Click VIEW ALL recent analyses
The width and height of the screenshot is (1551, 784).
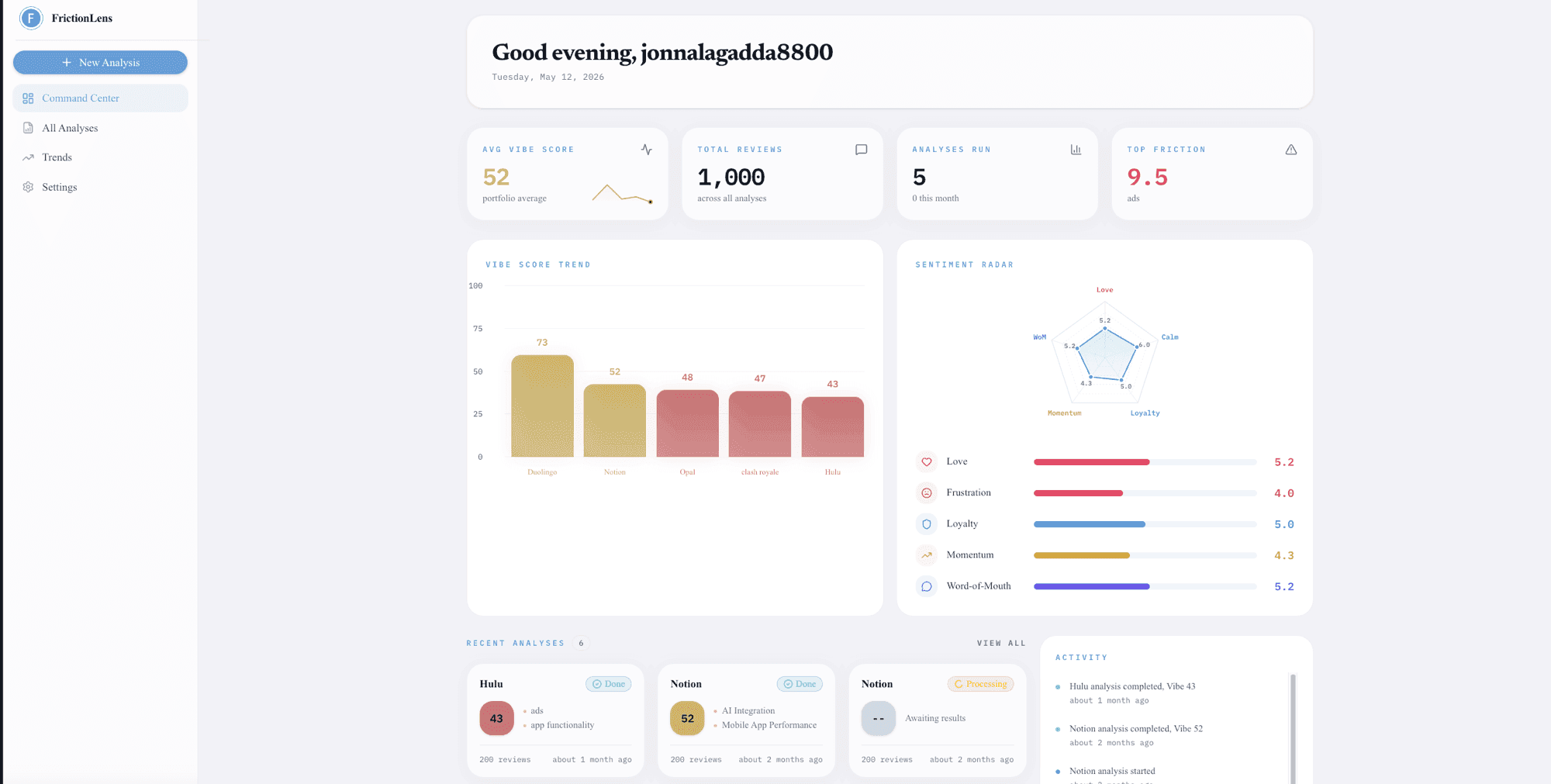(1001, 643)
